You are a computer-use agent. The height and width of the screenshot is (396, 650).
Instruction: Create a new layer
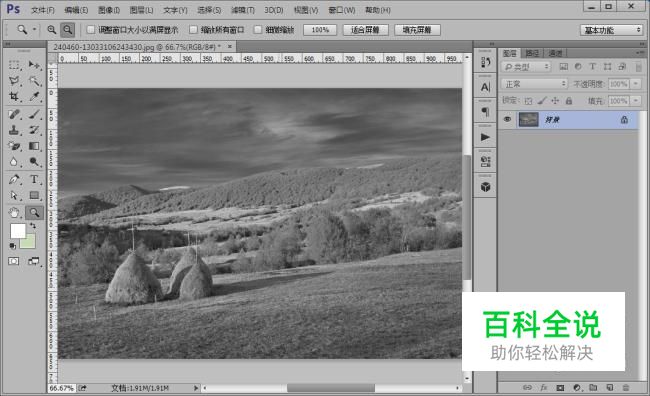[609, 388]
